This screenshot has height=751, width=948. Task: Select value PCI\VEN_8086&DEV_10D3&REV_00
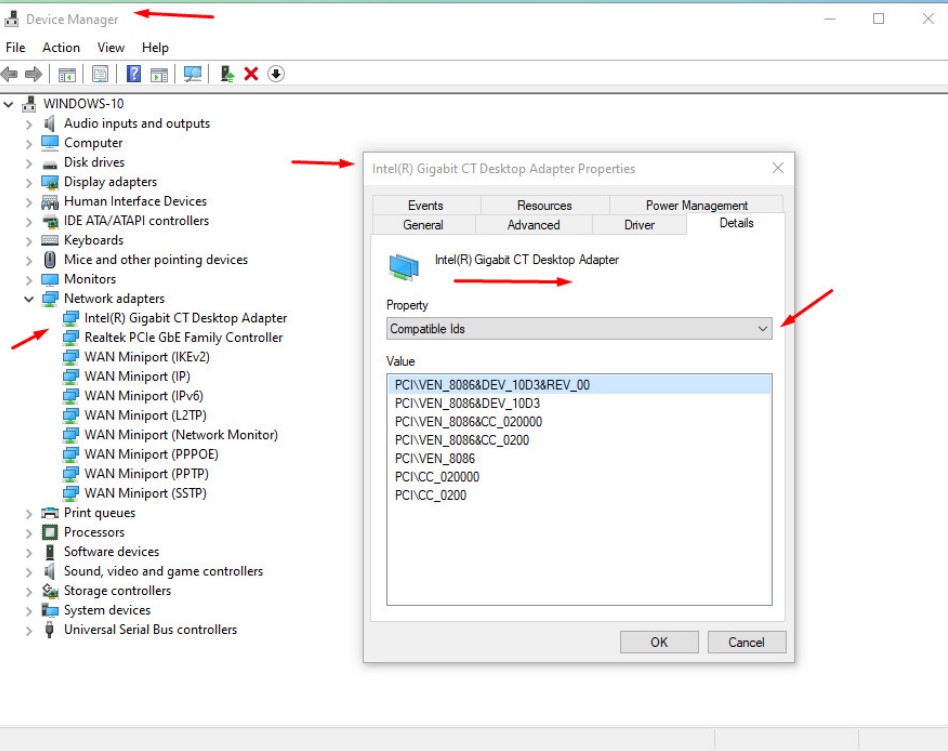click(x=579, y=385)
